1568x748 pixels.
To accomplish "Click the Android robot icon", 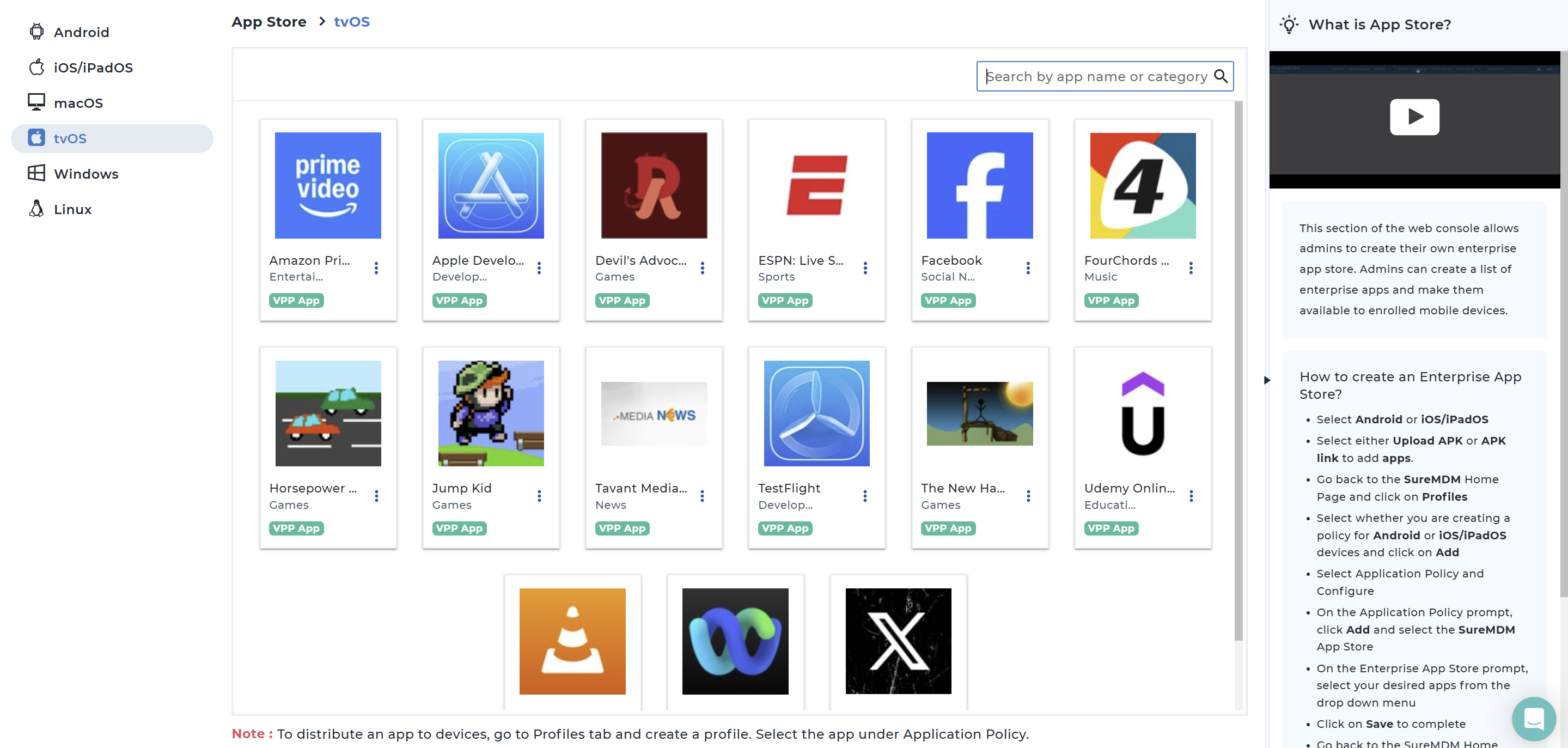I will 36,32.
